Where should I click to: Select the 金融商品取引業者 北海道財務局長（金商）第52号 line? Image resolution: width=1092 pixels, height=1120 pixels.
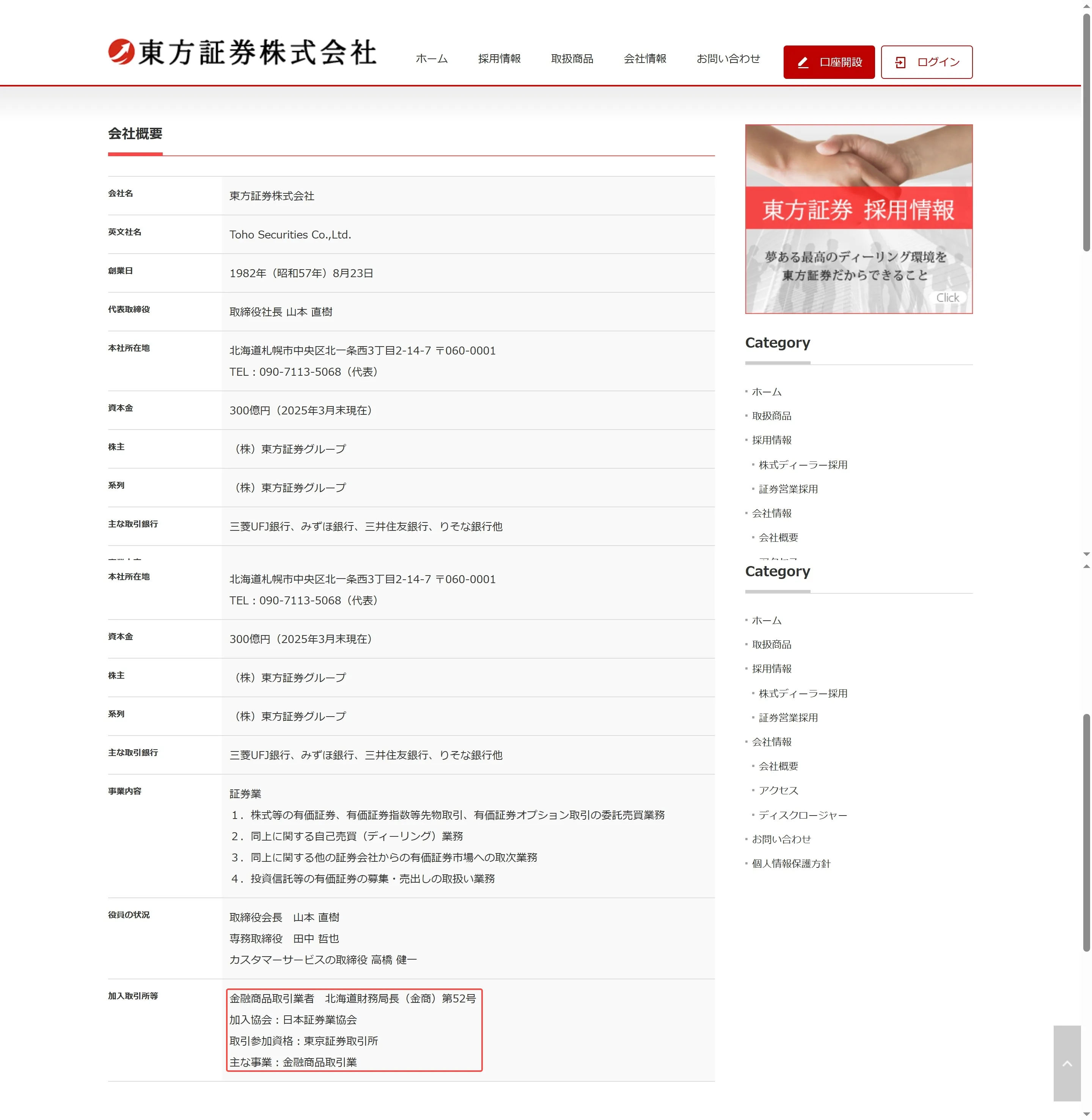353,999
